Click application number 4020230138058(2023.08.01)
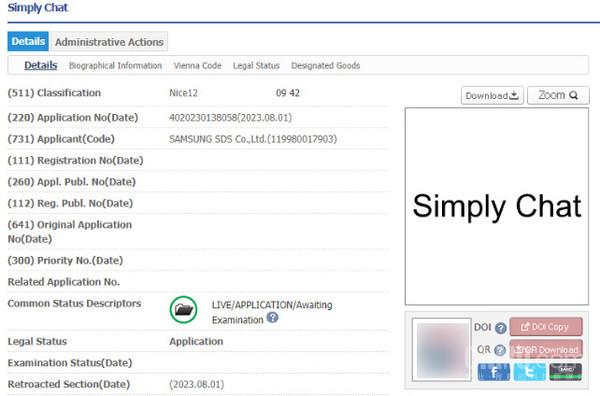 [230, 117]
